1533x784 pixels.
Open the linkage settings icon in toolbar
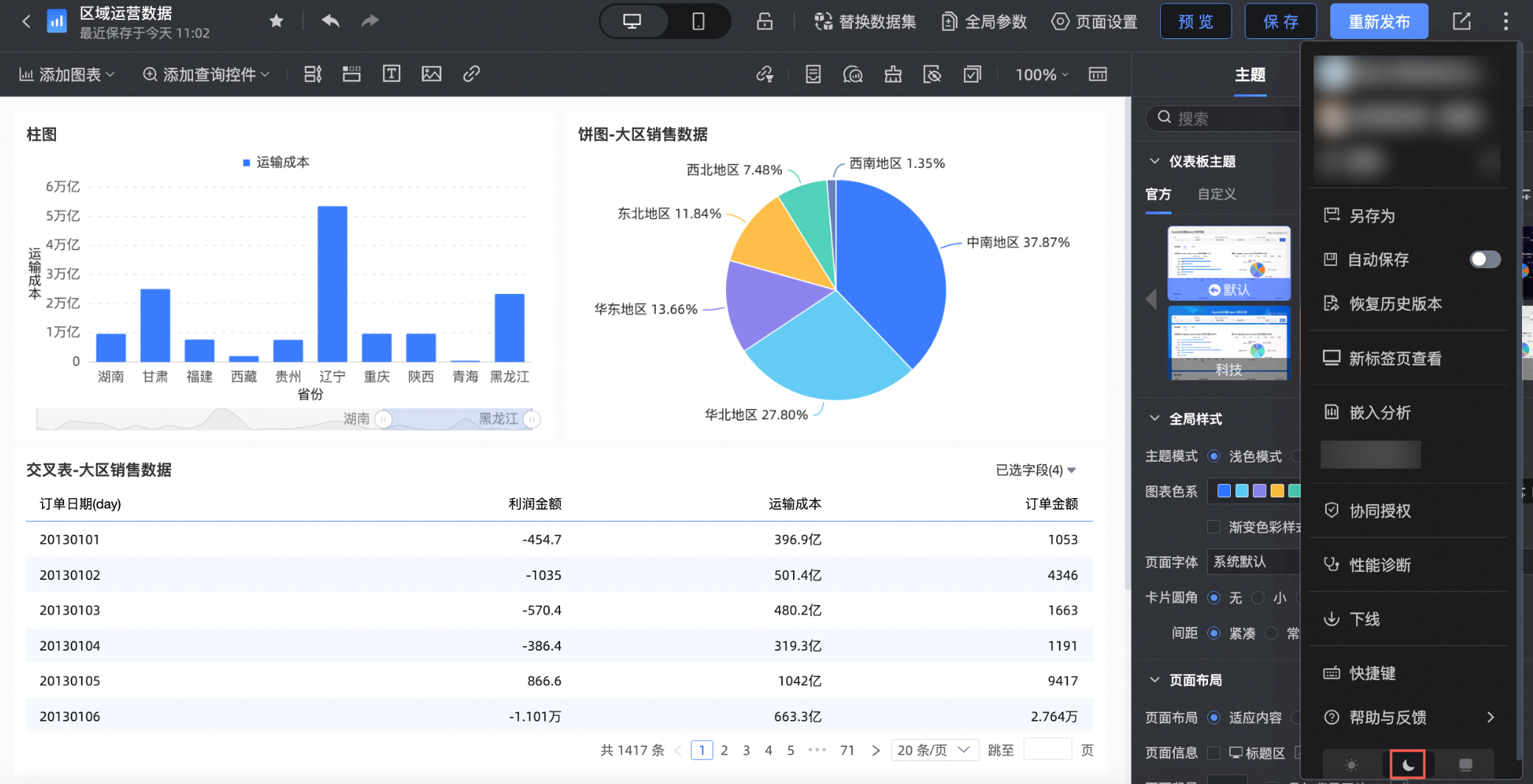[765, 74]
